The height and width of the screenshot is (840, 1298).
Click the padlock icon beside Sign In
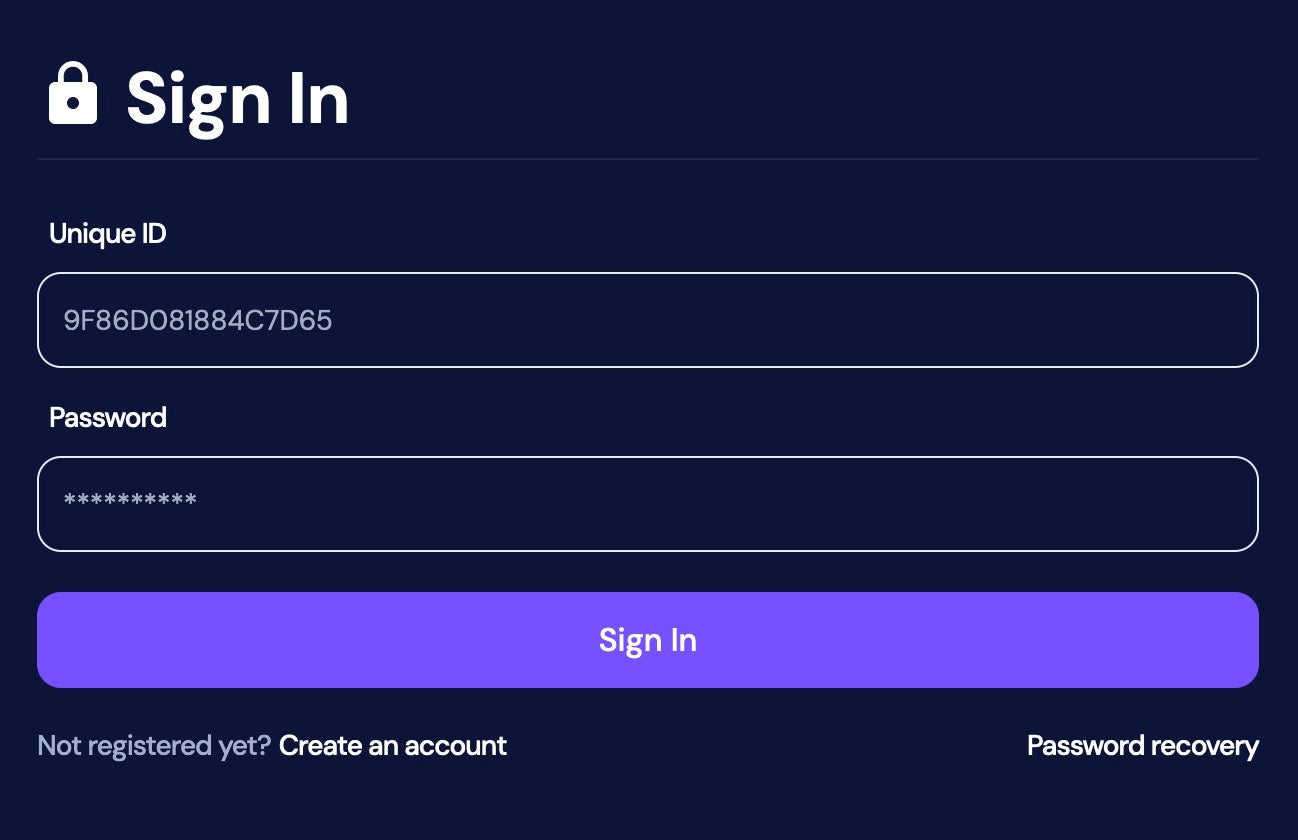point(73,94)
